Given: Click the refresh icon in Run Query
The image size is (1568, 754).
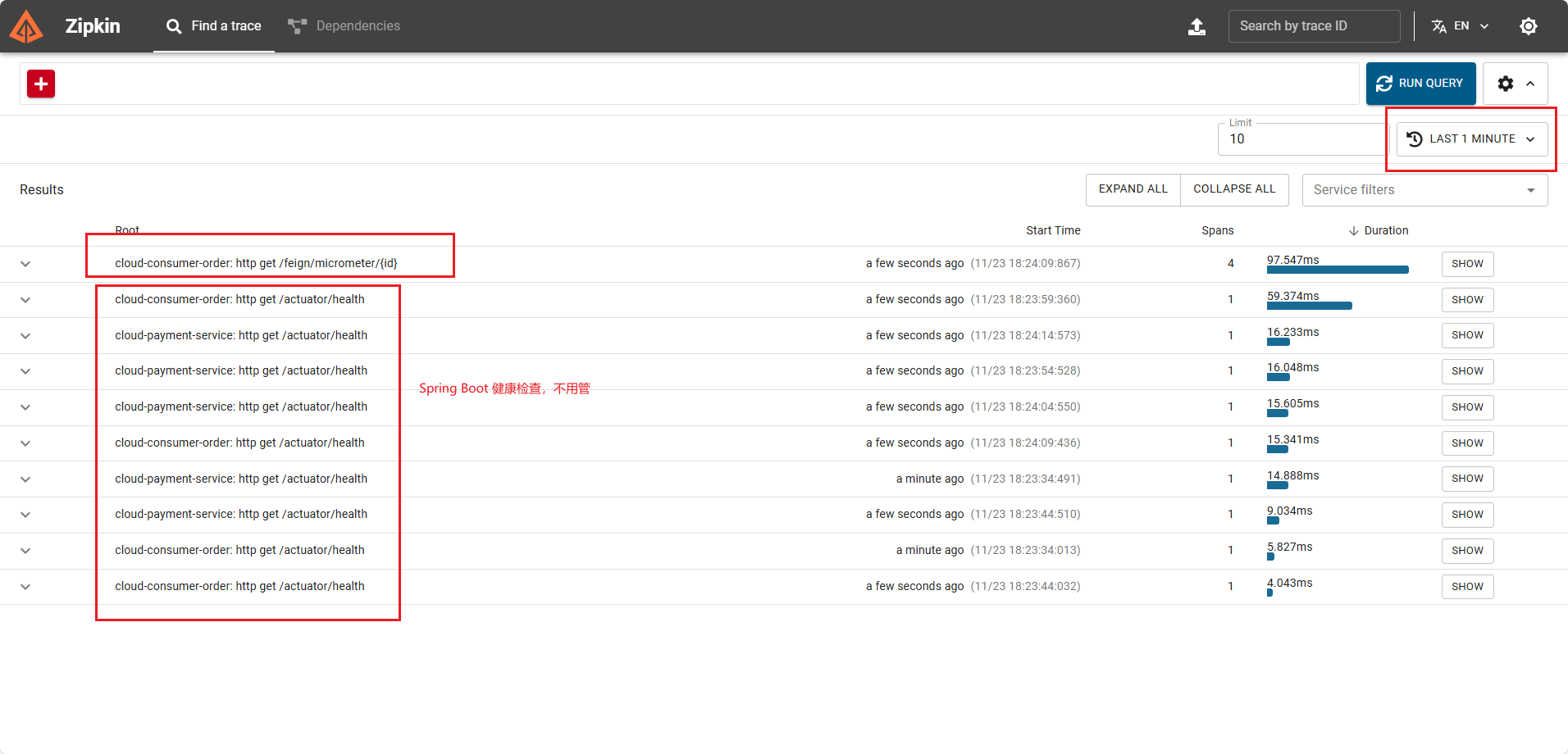Looking at the screenshot, I should (1384, 84).
